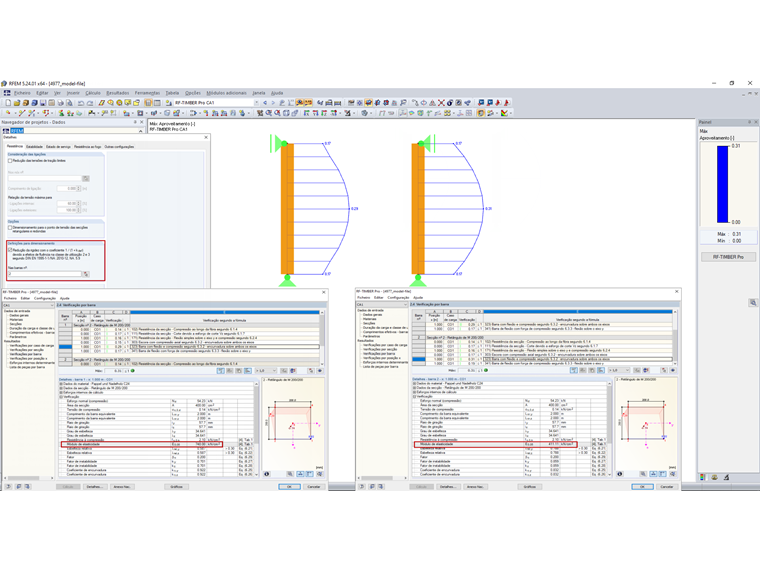Click 'Gráficos' button in left RF-TIMBER window
This screenshot has height=570, width=760.
[x=176, y=487]
